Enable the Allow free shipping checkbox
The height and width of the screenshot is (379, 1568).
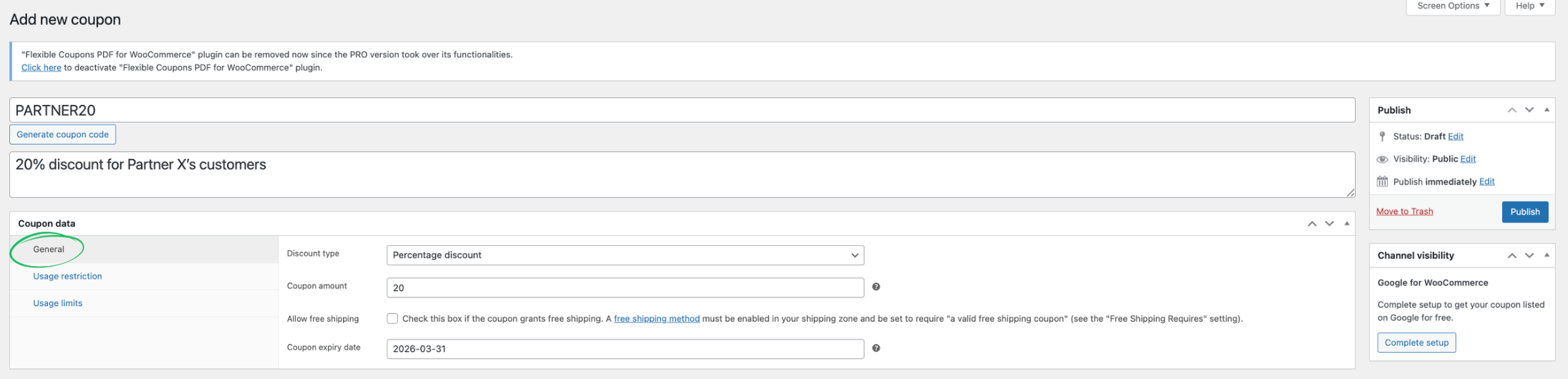[x=392, y=319]
